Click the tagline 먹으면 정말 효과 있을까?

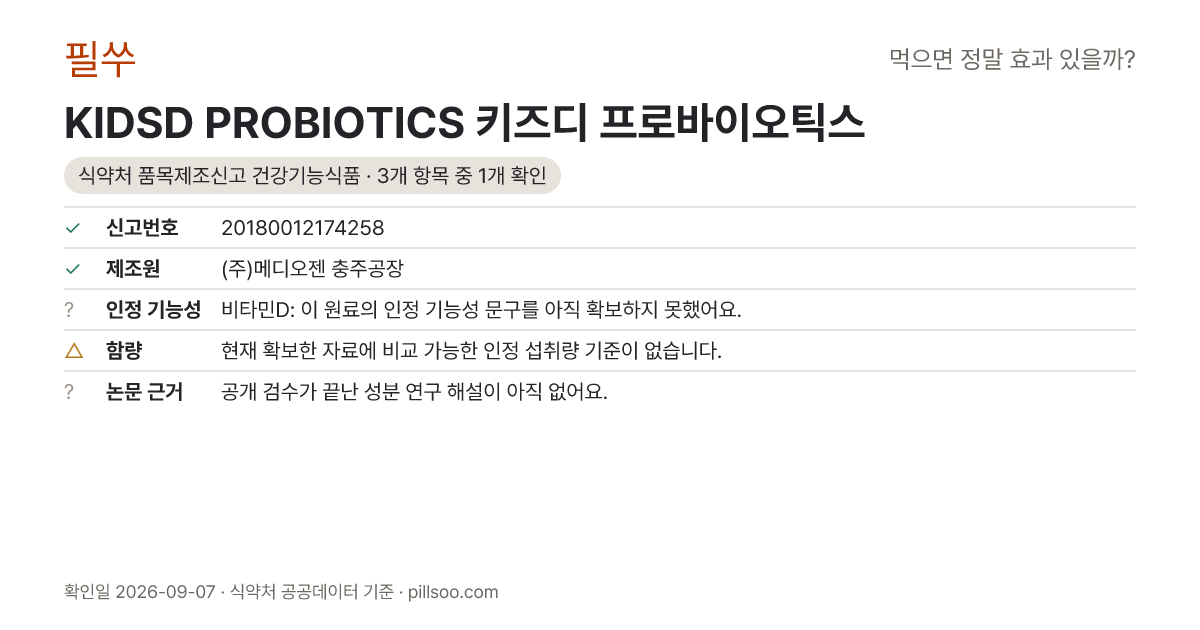[1012, 60]
